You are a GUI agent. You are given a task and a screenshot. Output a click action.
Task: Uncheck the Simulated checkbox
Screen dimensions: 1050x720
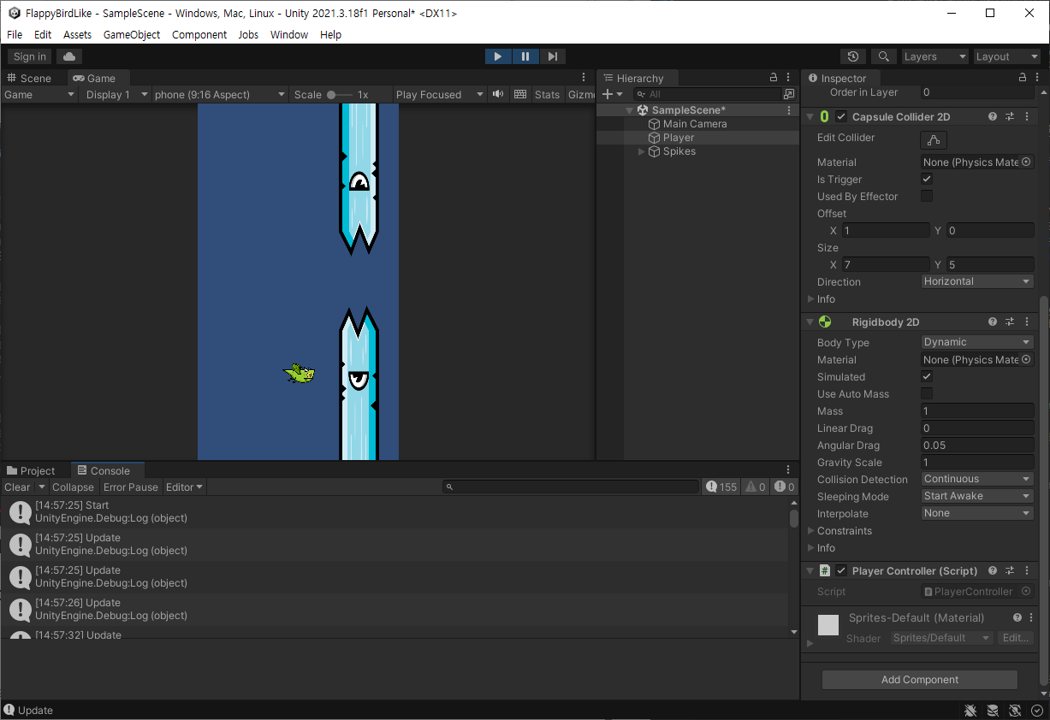[927, 376]
